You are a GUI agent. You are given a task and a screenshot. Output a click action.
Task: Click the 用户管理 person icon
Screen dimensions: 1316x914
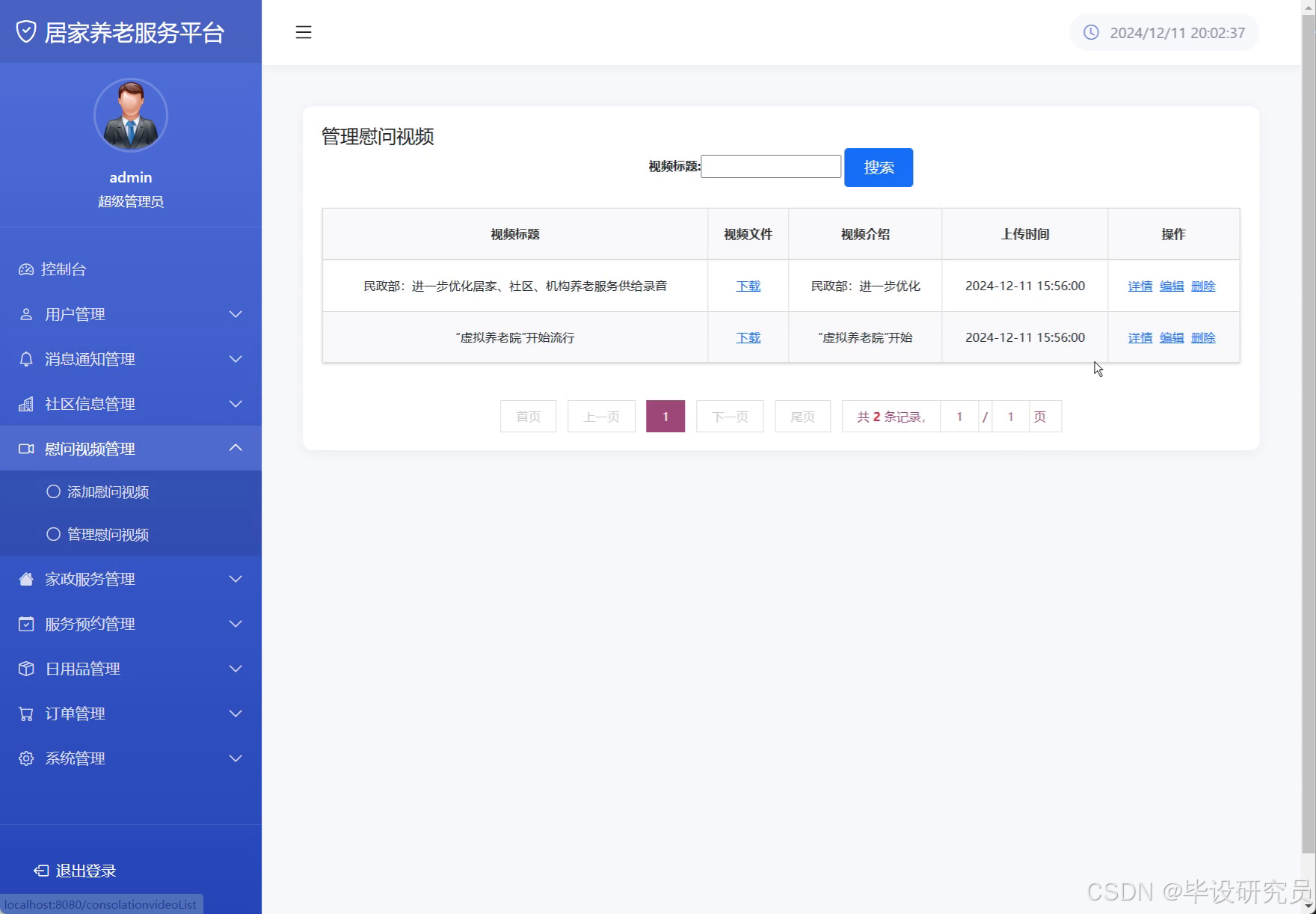[x=26, y=314]
